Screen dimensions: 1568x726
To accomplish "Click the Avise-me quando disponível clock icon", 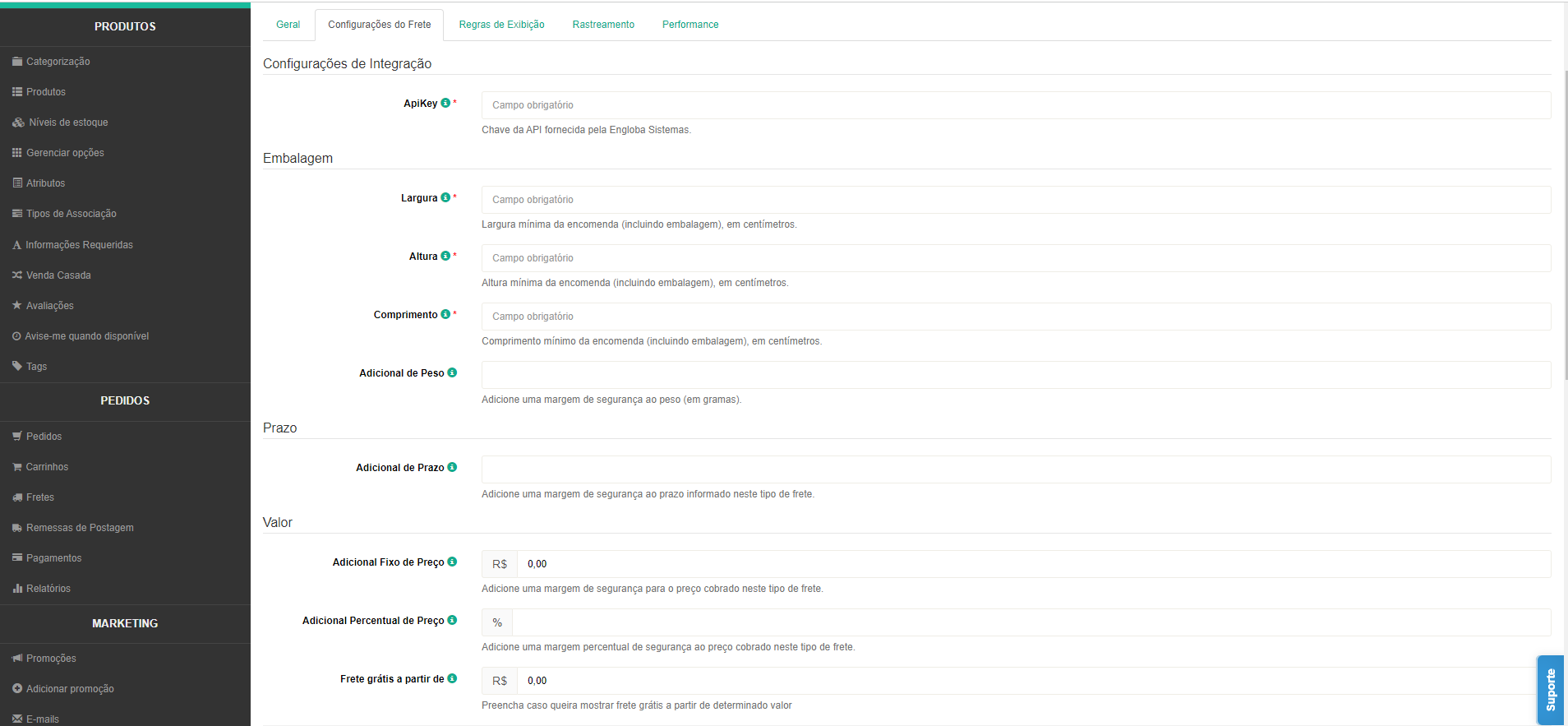I will click(x=16, y=336).
